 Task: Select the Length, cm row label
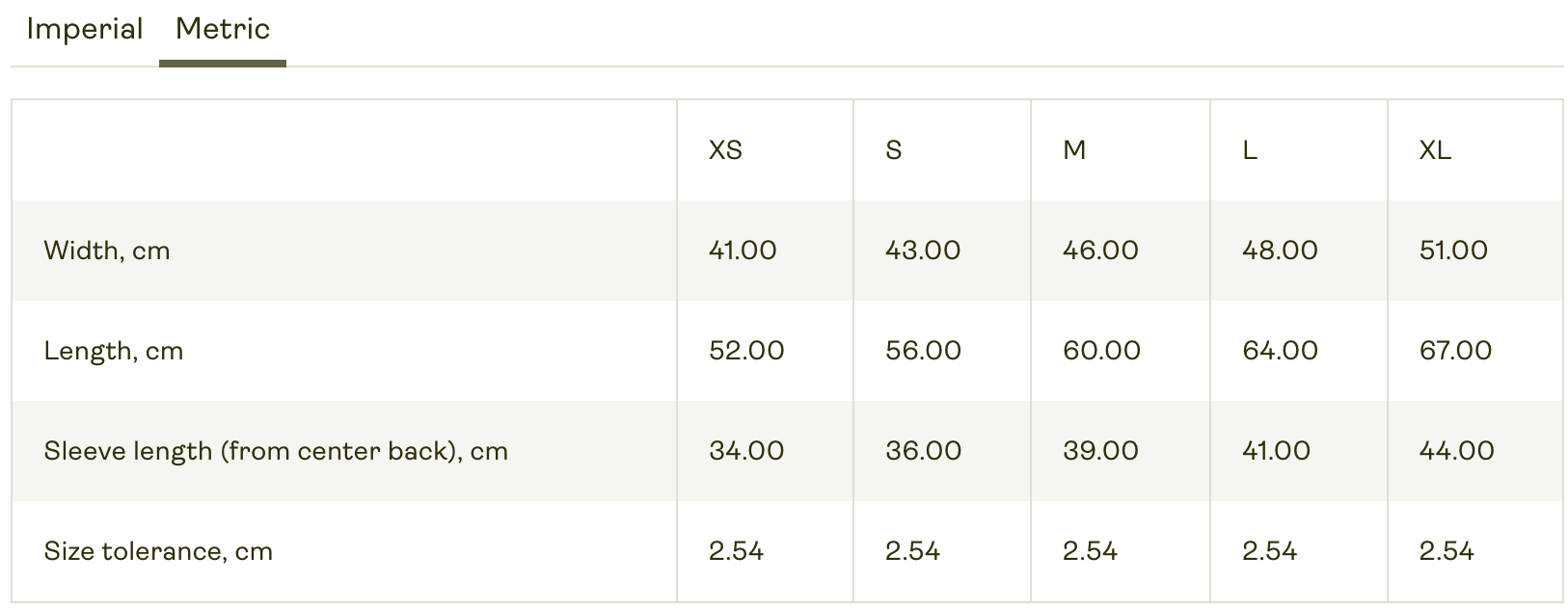tap(114, 351)
